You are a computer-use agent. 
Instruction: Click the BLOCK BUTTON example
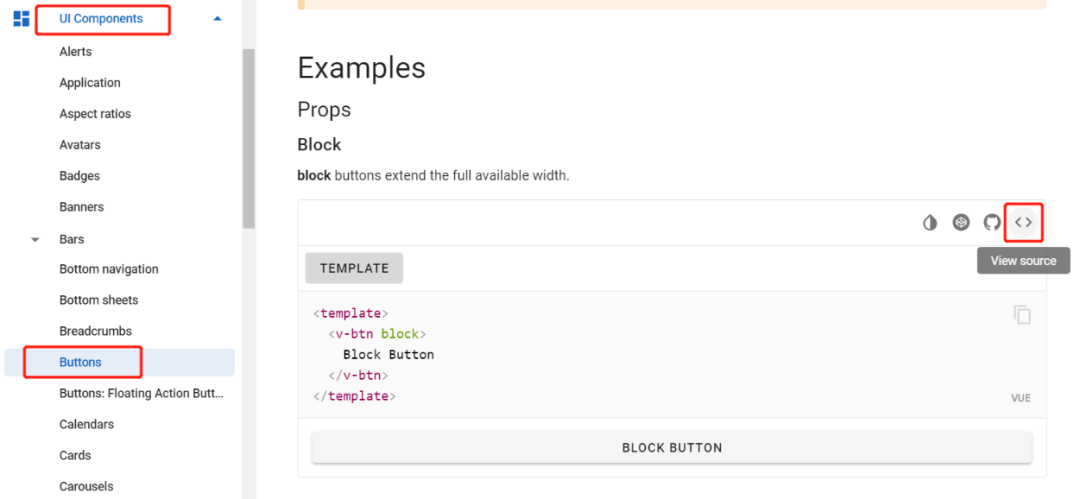672,447
